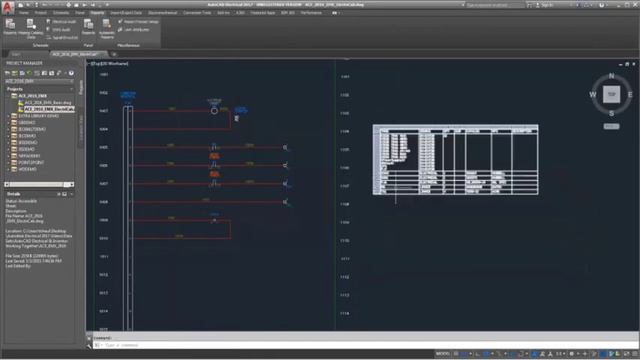Launch Automatic Reports
Image resolution: width=640 pixels, height=360 pixels.
coord(107,29)
